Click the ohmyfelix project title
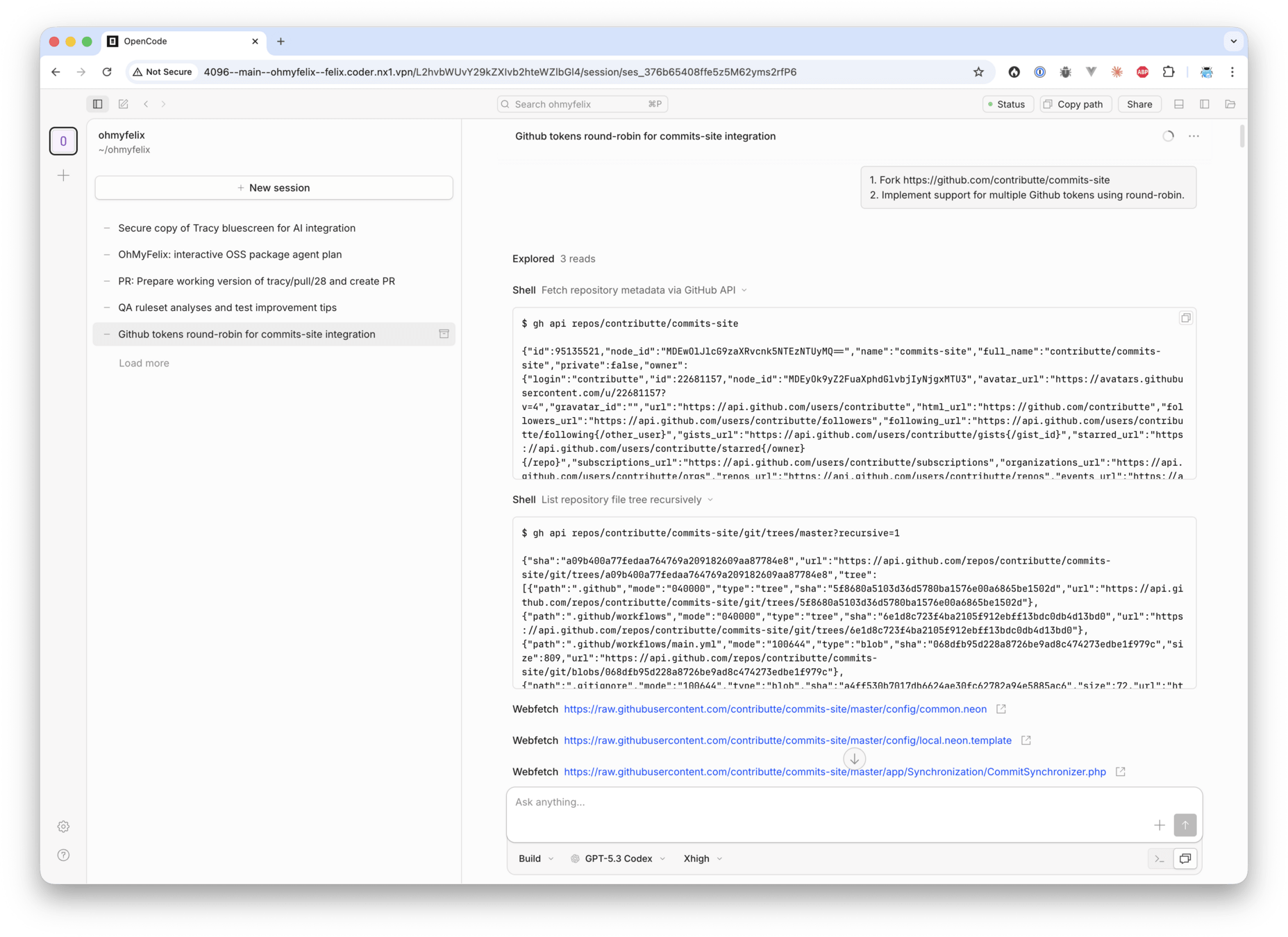Viewport: 1288px width, 937px height. 122,135
